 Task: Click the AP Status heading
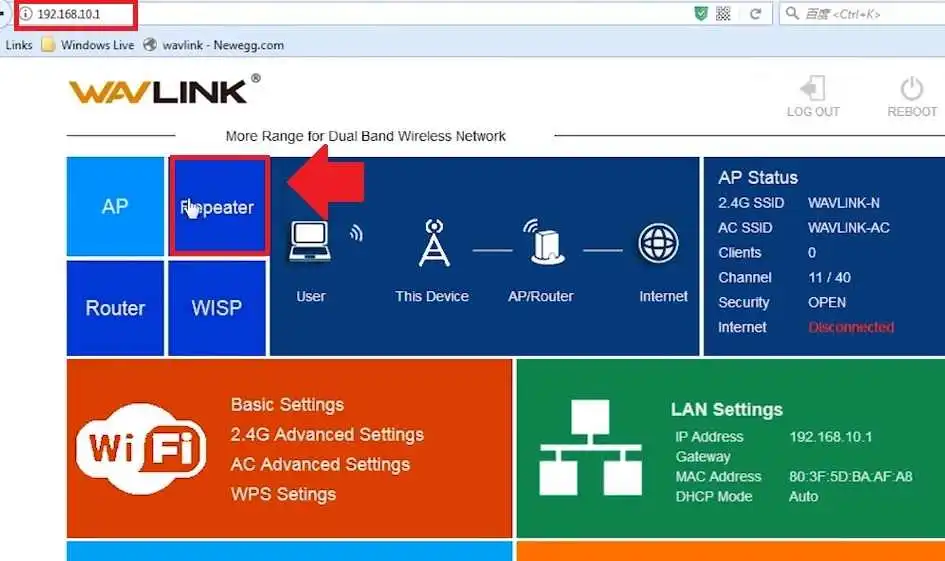pyautogui.click(x=758, y=178)
